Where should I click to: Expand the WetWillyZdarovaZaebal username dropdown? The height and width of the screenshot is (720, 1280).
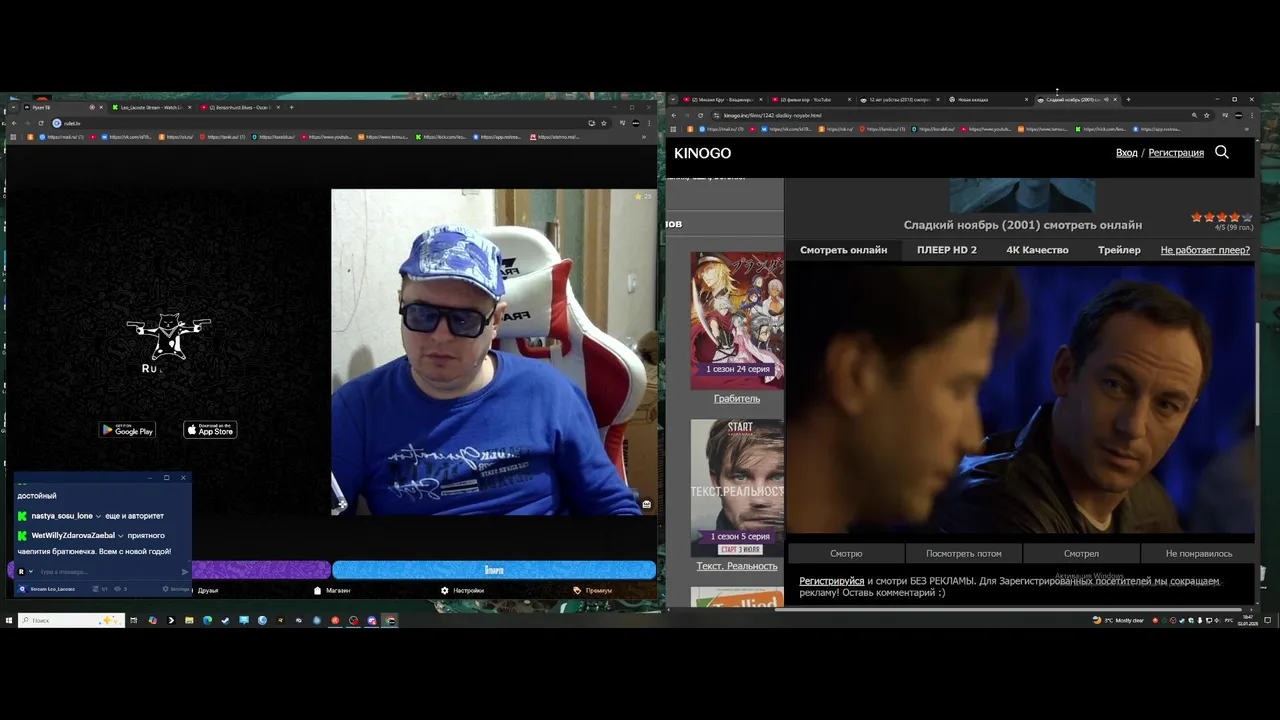121,536
